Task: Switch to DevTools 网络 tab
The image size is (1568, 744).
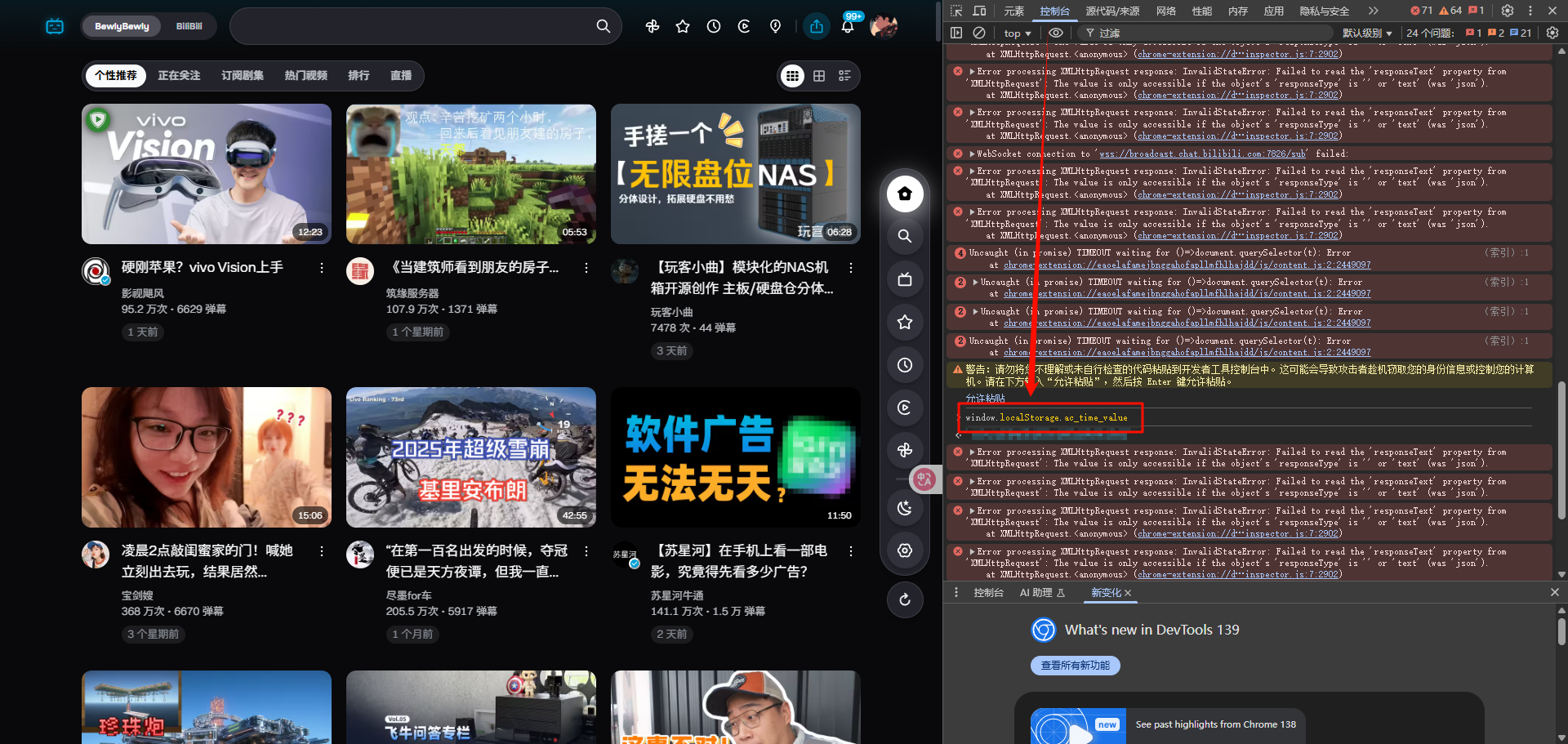Action: point(1166,11)
